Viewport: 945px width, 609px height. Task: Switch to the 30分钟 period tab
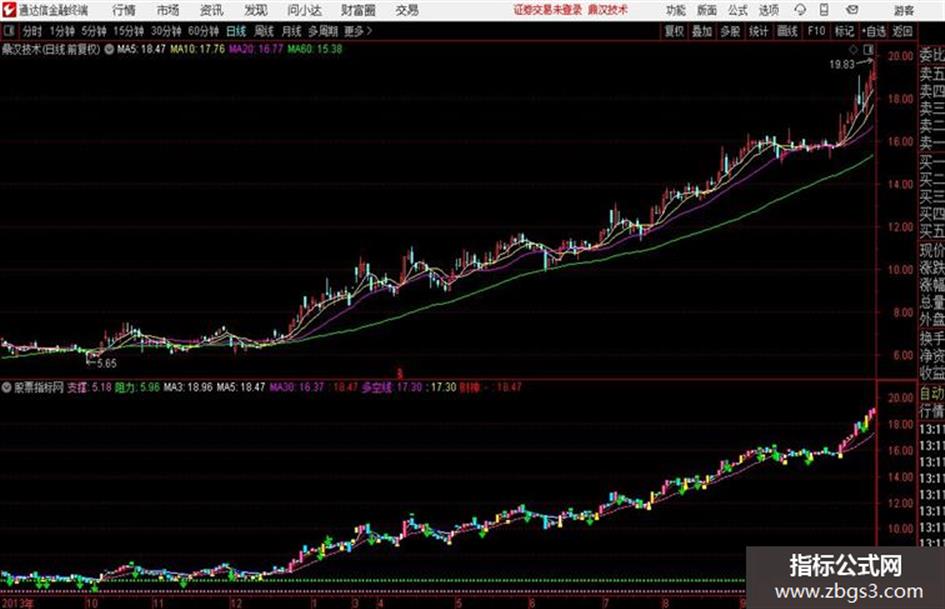166,31
